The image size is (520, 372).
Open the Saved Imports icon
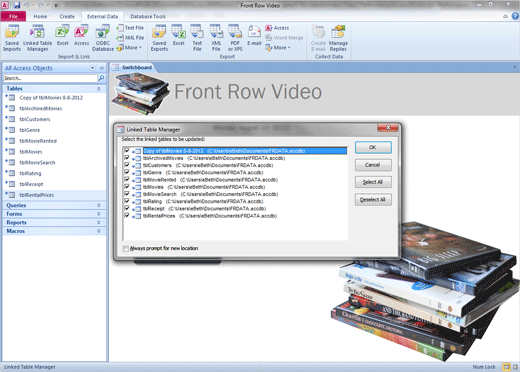tap(12, 38)
